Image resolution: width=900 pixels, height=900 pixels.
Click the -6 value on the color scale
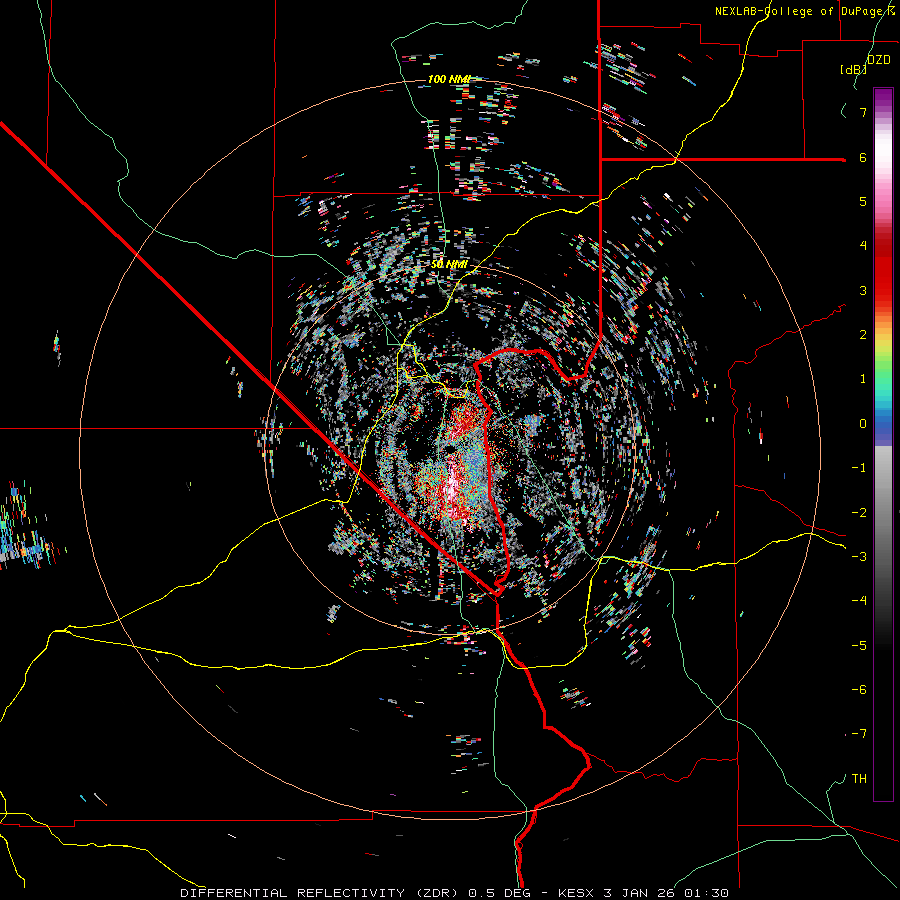[x=859, y=690]
